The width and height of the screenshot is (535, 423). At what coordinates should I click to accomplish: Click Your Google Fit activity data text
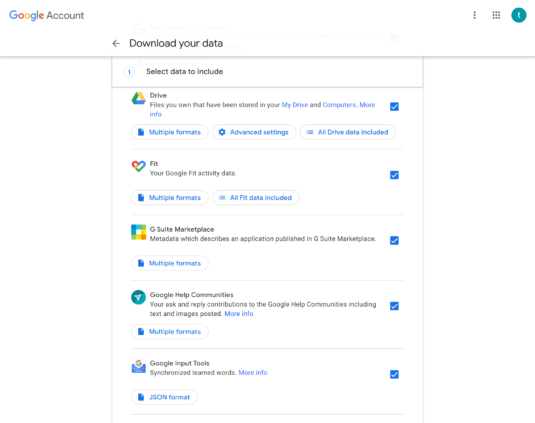pyautogui.click(x=193, y=173)
